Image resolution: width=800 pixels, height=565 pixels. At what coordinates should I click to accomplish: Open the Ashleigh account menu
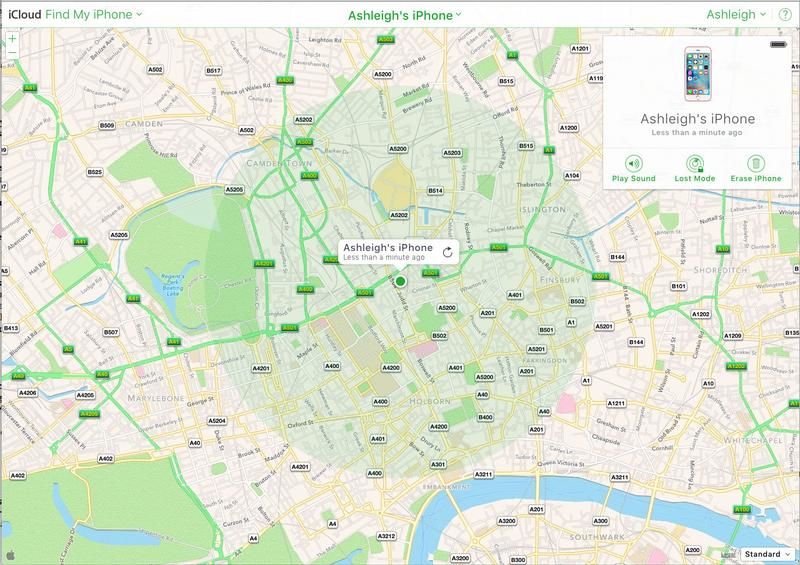736,15
